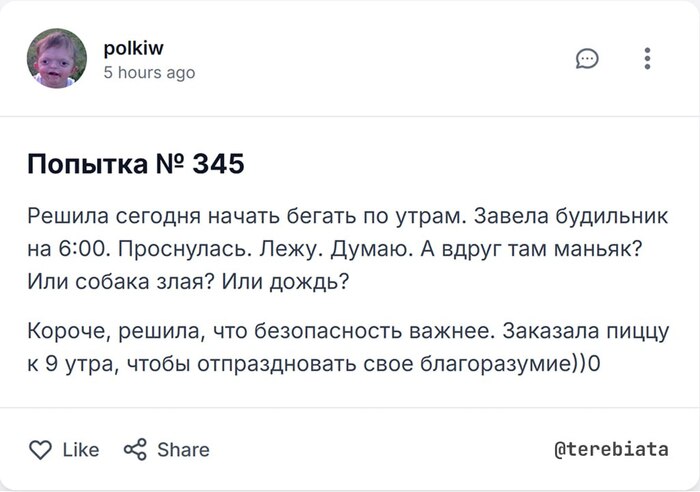This screenshot has height=492, width=700.
Task: Click the "5 hours ago" timestamp
Action: click(149, 72)
